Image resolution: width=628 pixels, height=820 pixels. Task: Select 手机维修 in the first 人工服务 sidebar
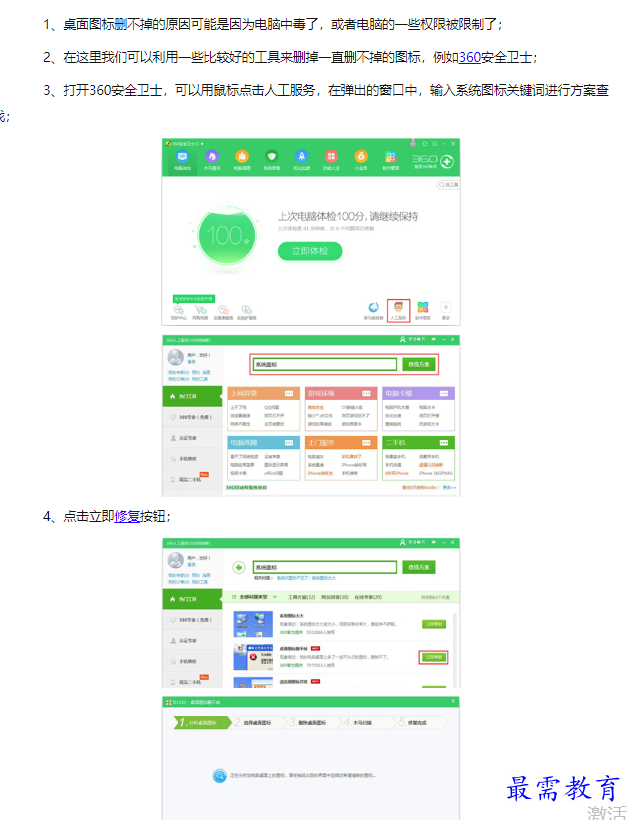tap(192, 459)
